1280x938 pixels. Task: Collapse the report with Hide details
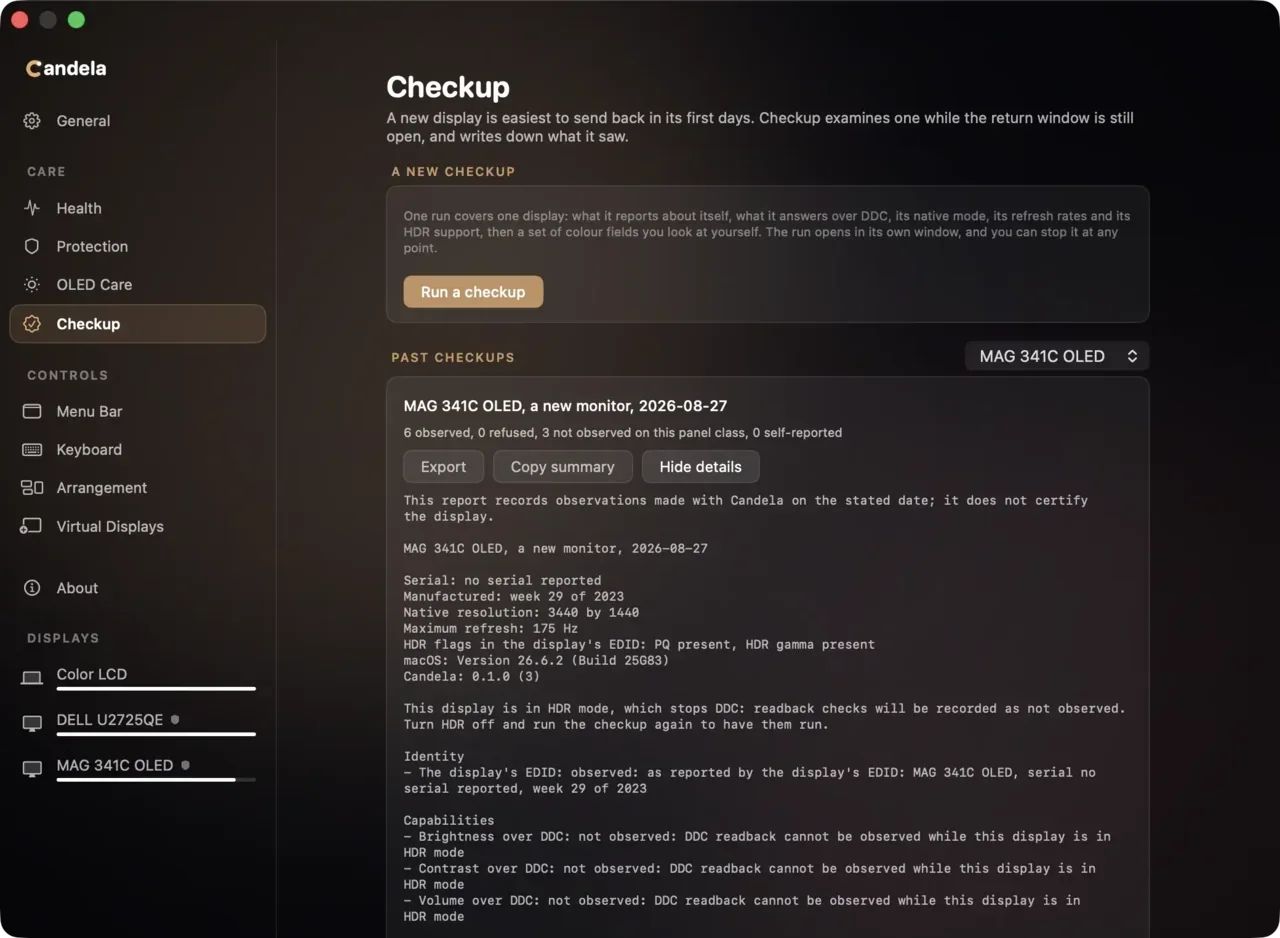tap(700, 467)
